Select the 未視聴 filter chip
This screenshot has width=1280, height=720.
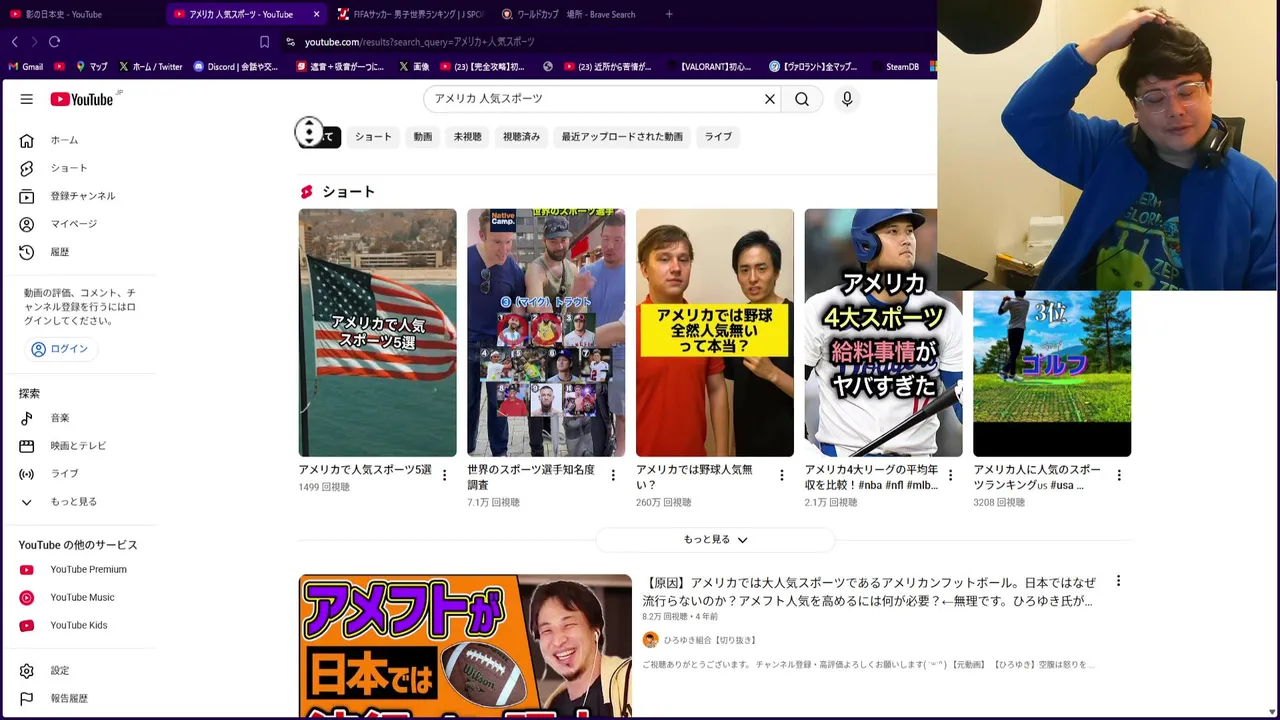467,137
